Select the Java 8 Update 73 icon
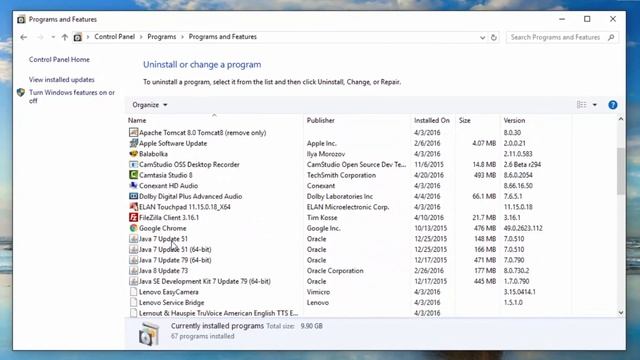This screenshot has width=640, height=360. pos(133,270)
